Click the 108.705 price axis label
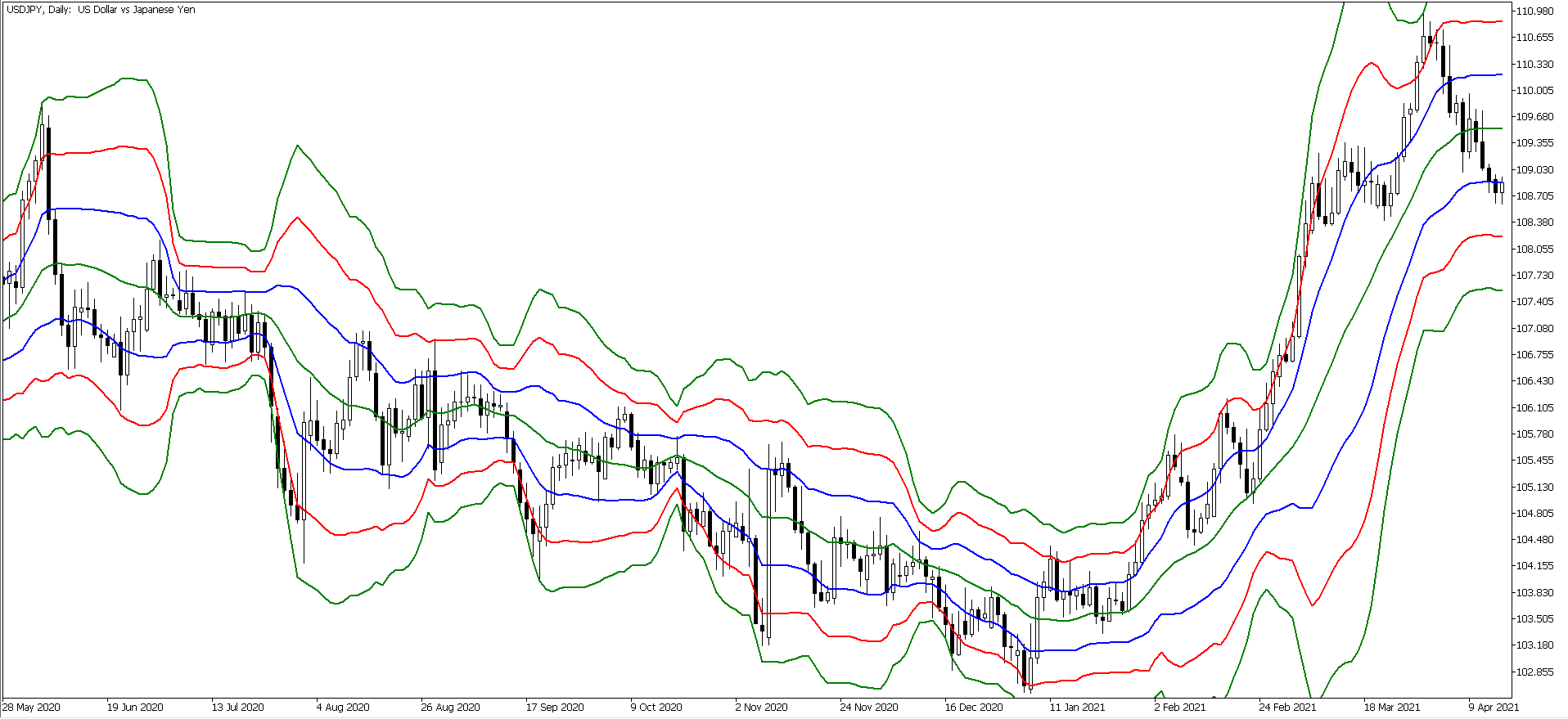The height and width of the screenshot is (719, 1568). [x=1534, y=195]
